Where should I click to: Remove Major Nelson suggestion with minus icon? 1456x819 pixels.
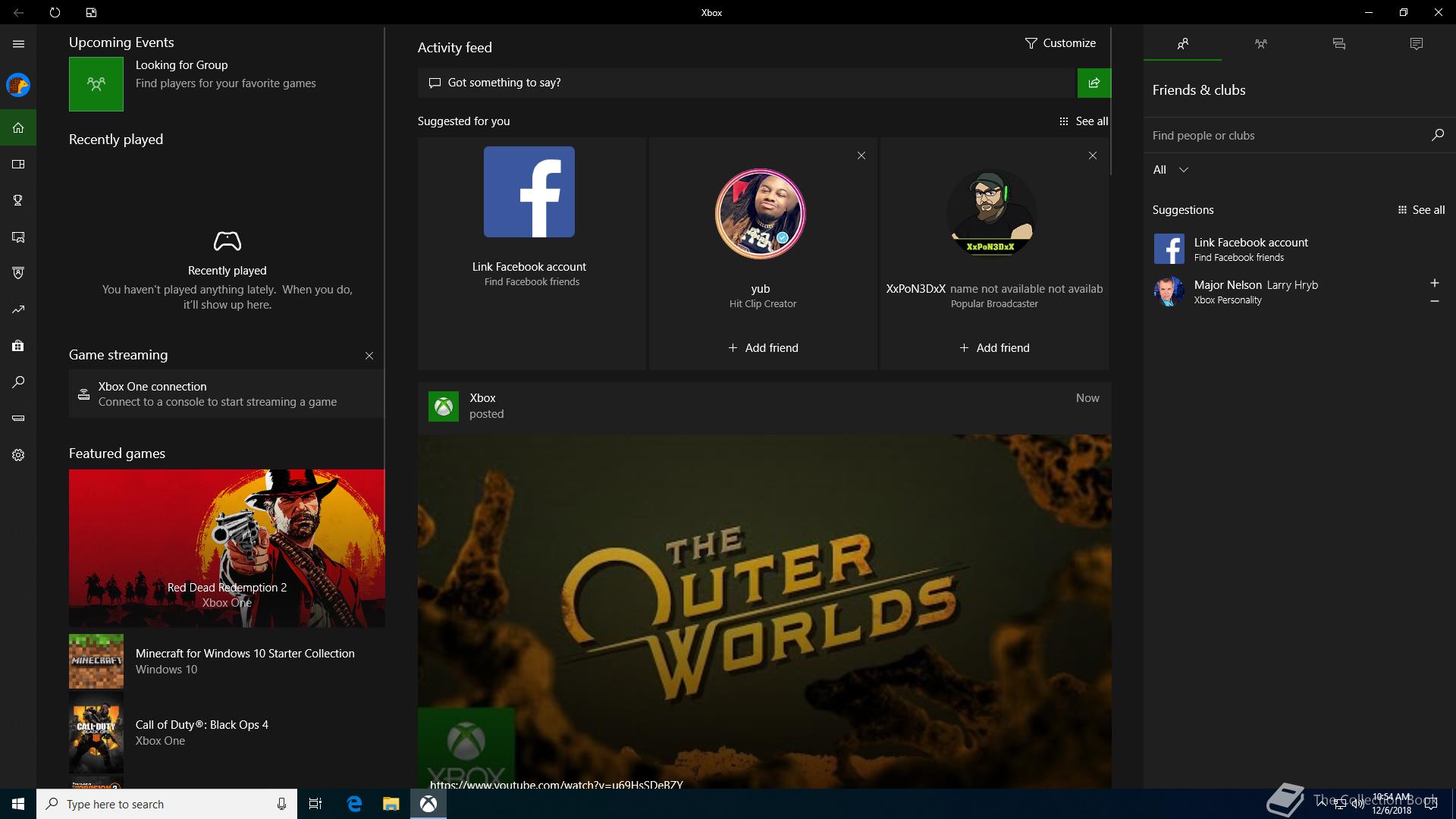tap(1434, 301)
